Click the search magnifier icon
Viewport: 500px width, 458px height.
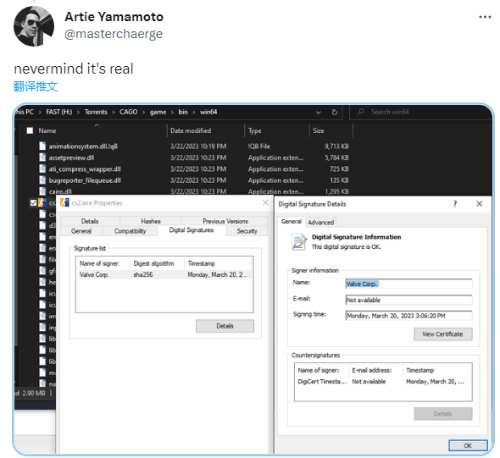(x=361, y=112)
